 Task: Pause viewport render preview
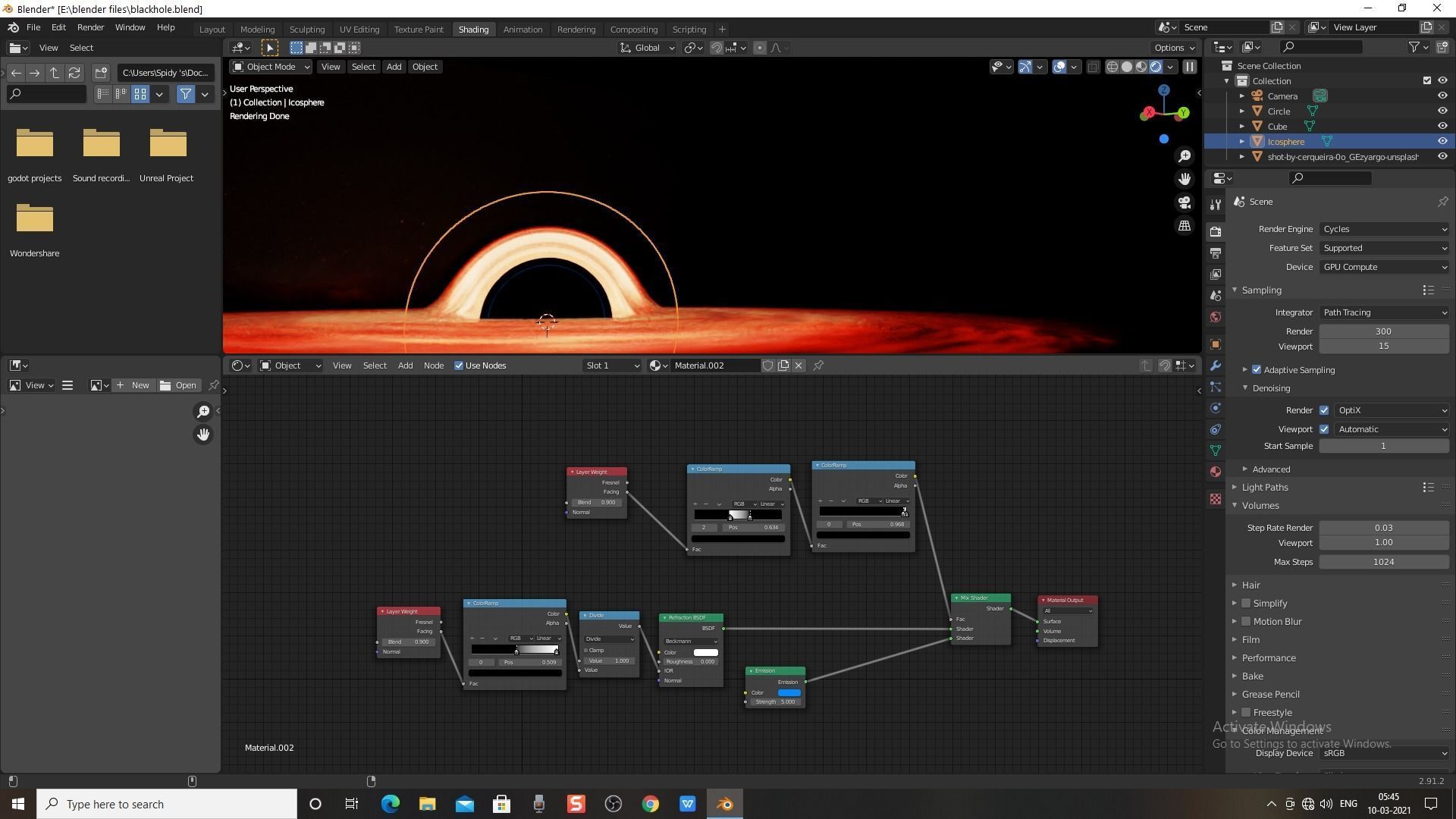pos(1190,67)
